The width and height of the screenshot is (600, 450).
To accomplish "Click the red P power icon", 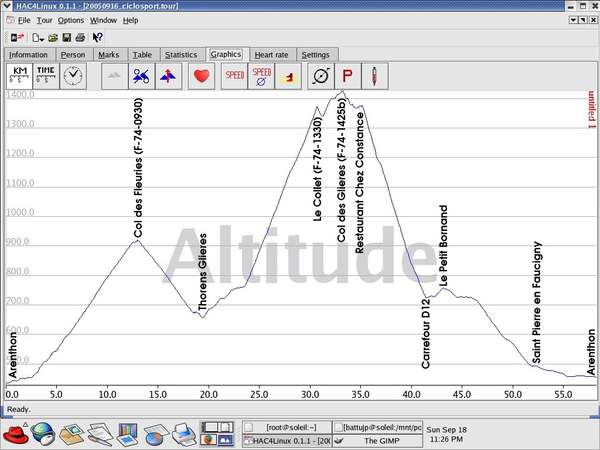I will (348, 76).
